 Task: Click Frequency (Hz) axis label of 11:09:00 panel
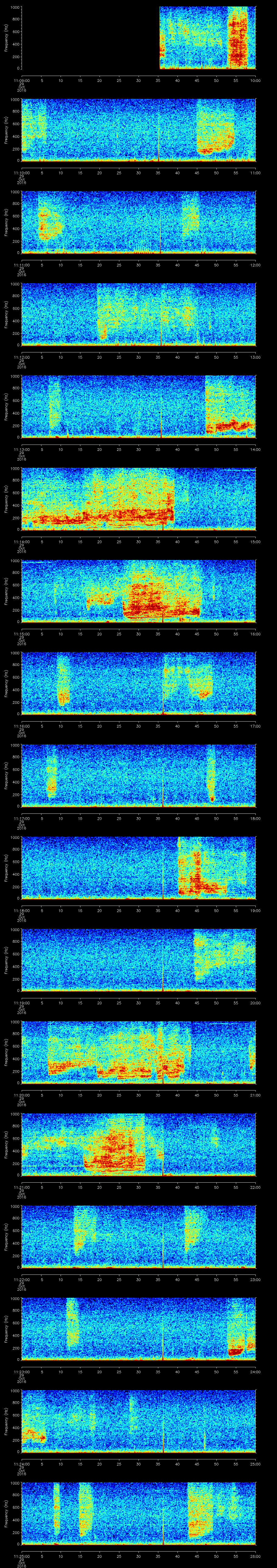(x=6, y=38)
